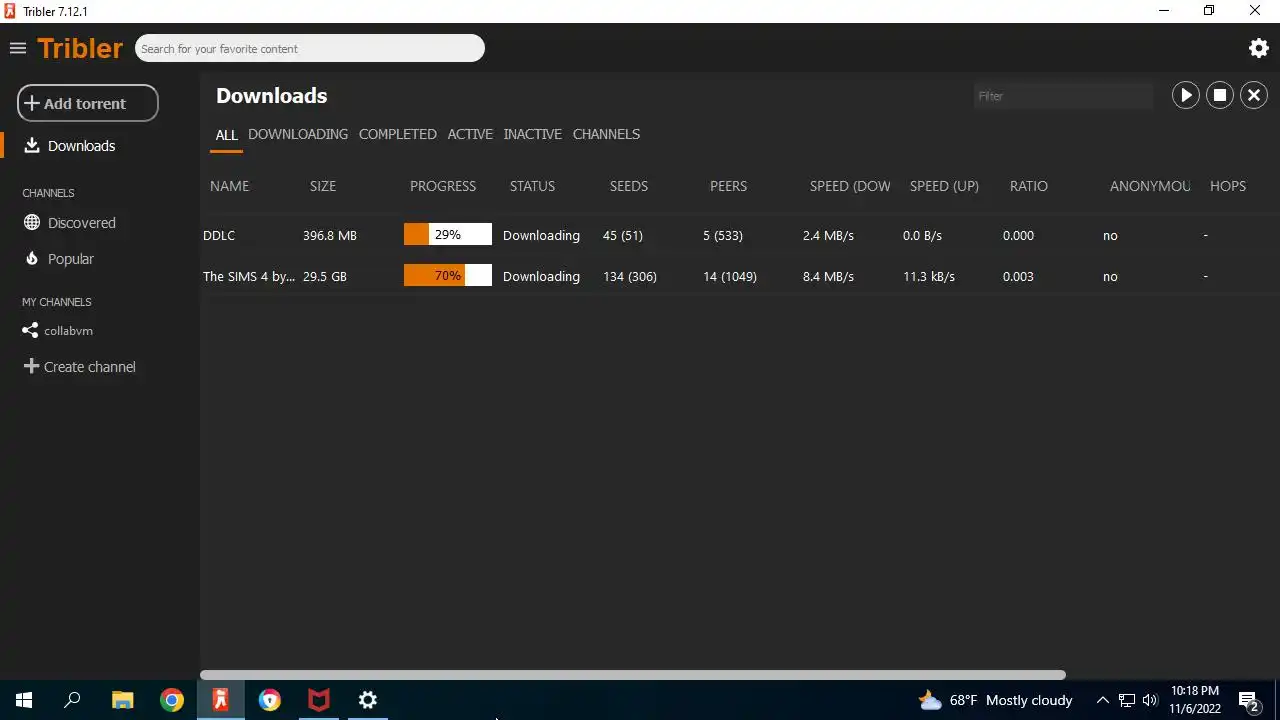Open collabvm channel share icon
Image resolution: width=1280 pixels, height=720 pixels.
pos(30,330)
